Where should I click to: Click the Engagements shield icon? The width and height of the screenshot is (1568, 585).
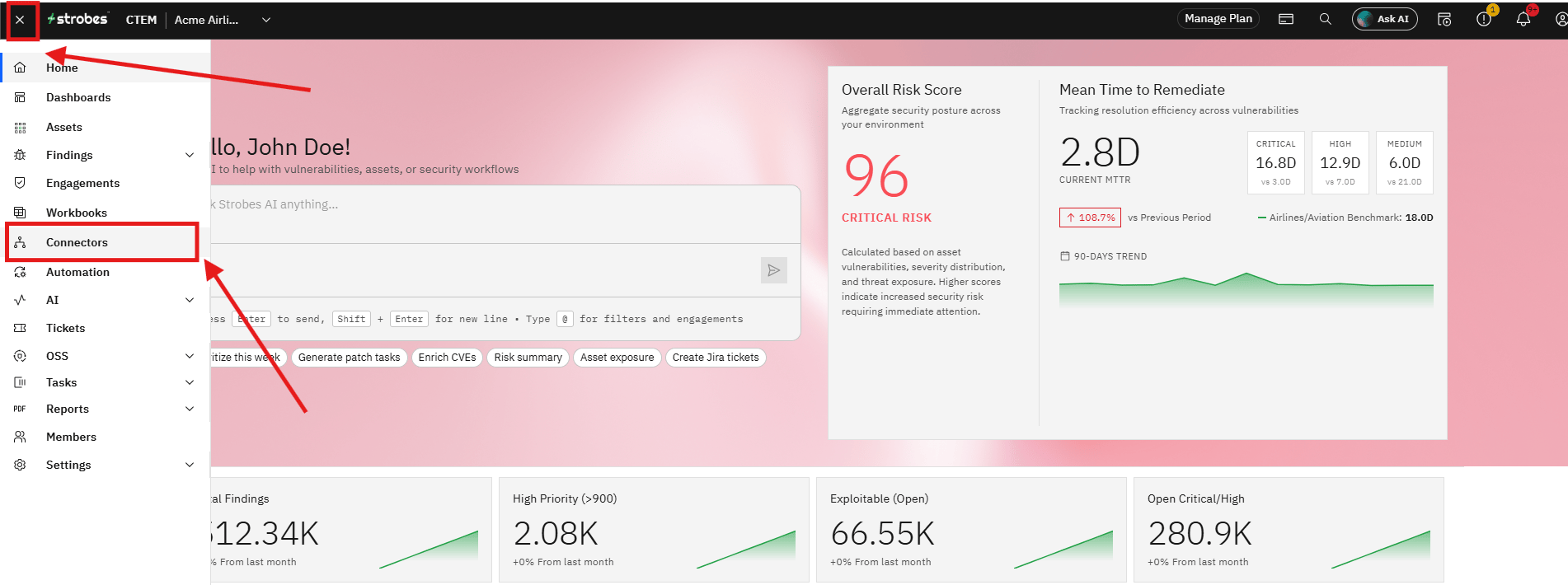pos(20,183)
